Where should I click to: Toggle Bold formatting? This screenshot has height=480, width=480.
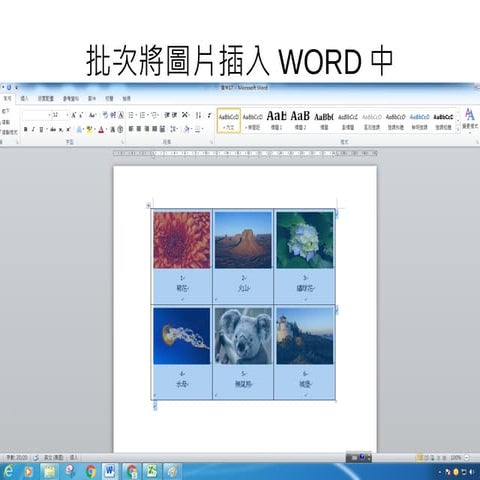(x=26, y=129)
